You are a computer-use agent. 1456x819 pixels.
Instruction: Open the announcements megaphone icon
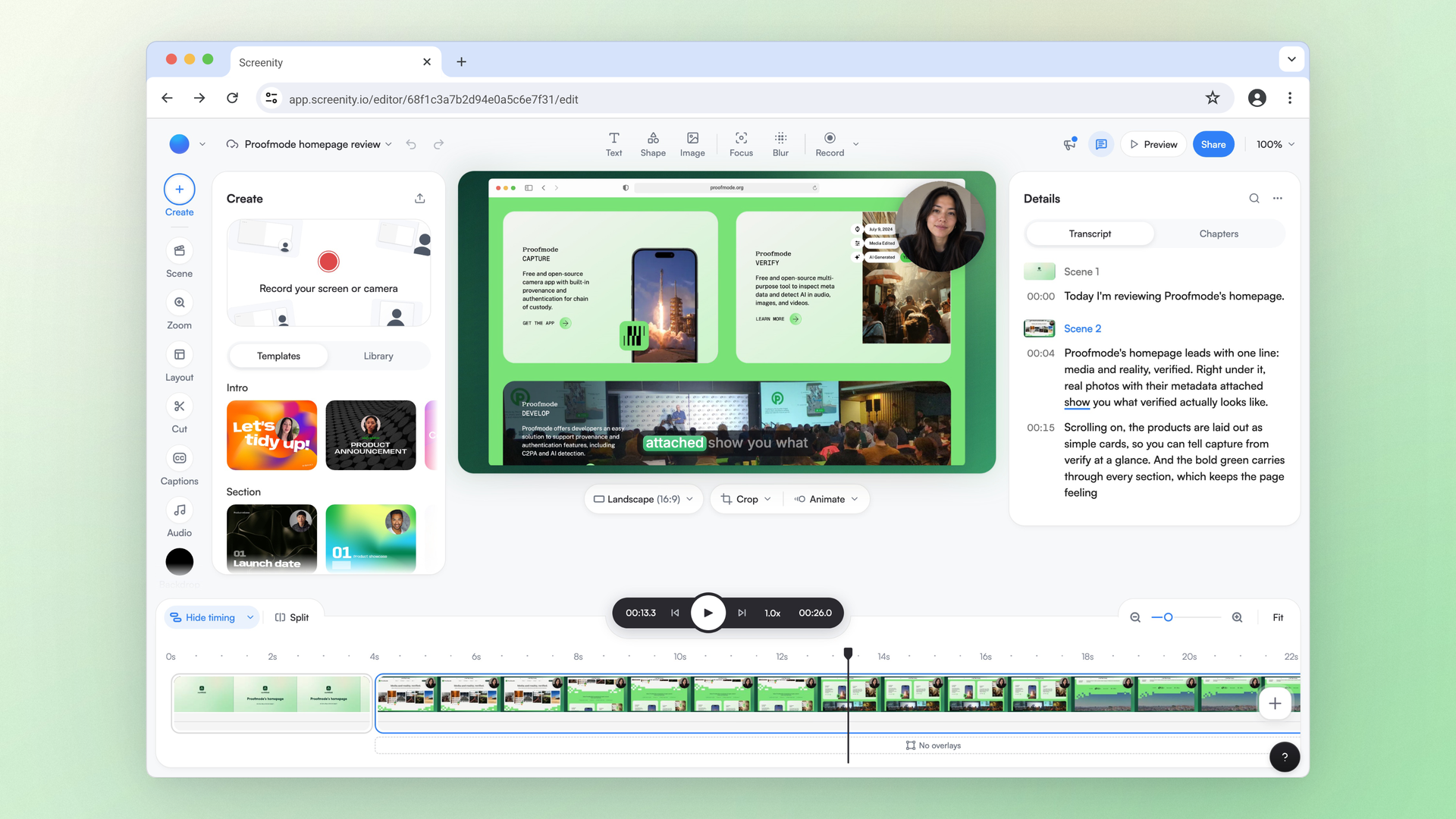point(1070,144)
